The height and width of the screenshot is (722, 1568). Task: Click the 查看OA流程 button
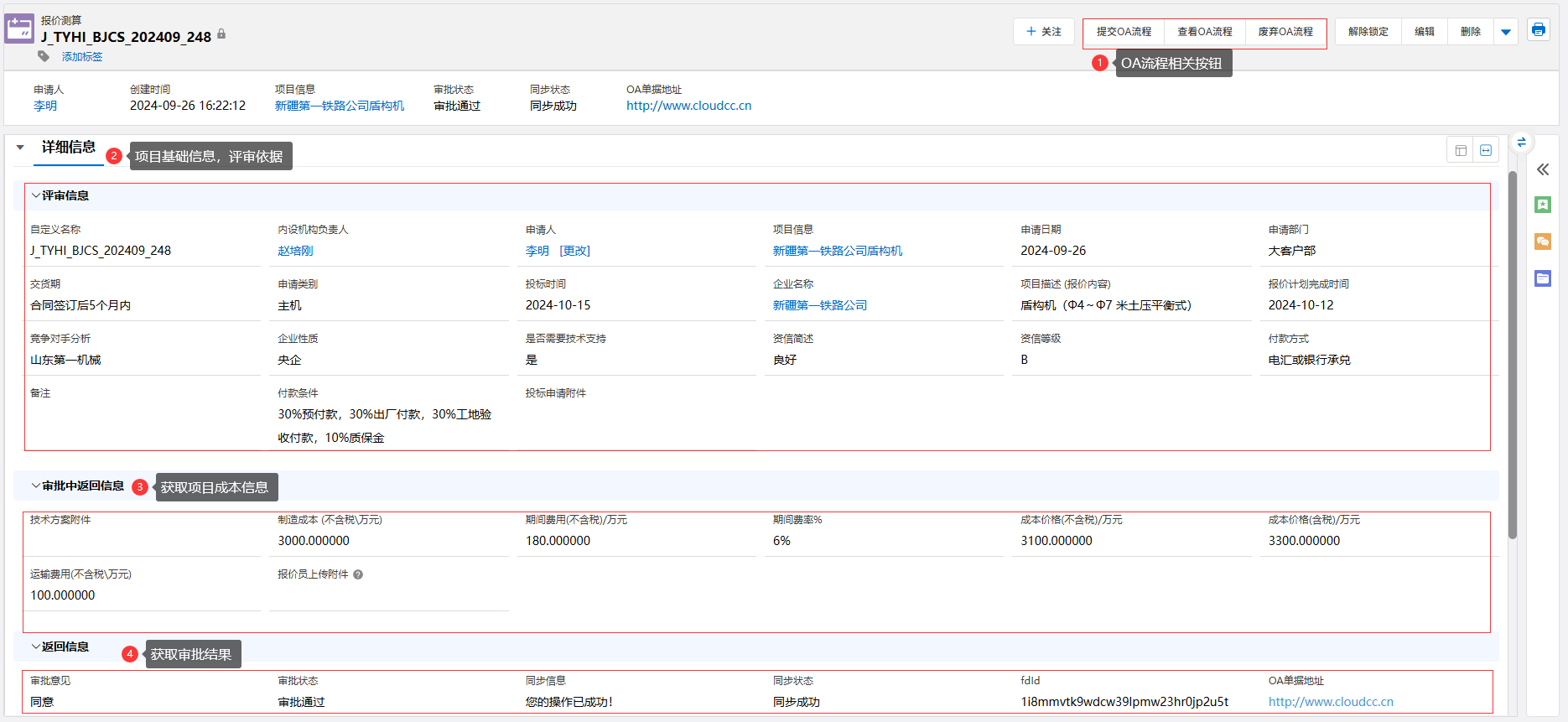click(x=1204, y=32)
